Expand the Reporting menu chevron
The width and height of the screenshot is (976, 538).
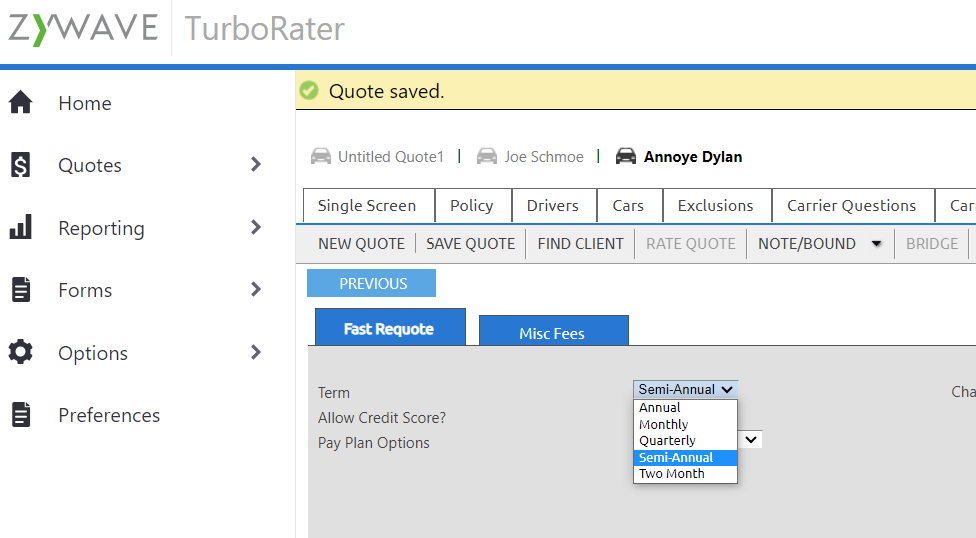pos(256,227)
